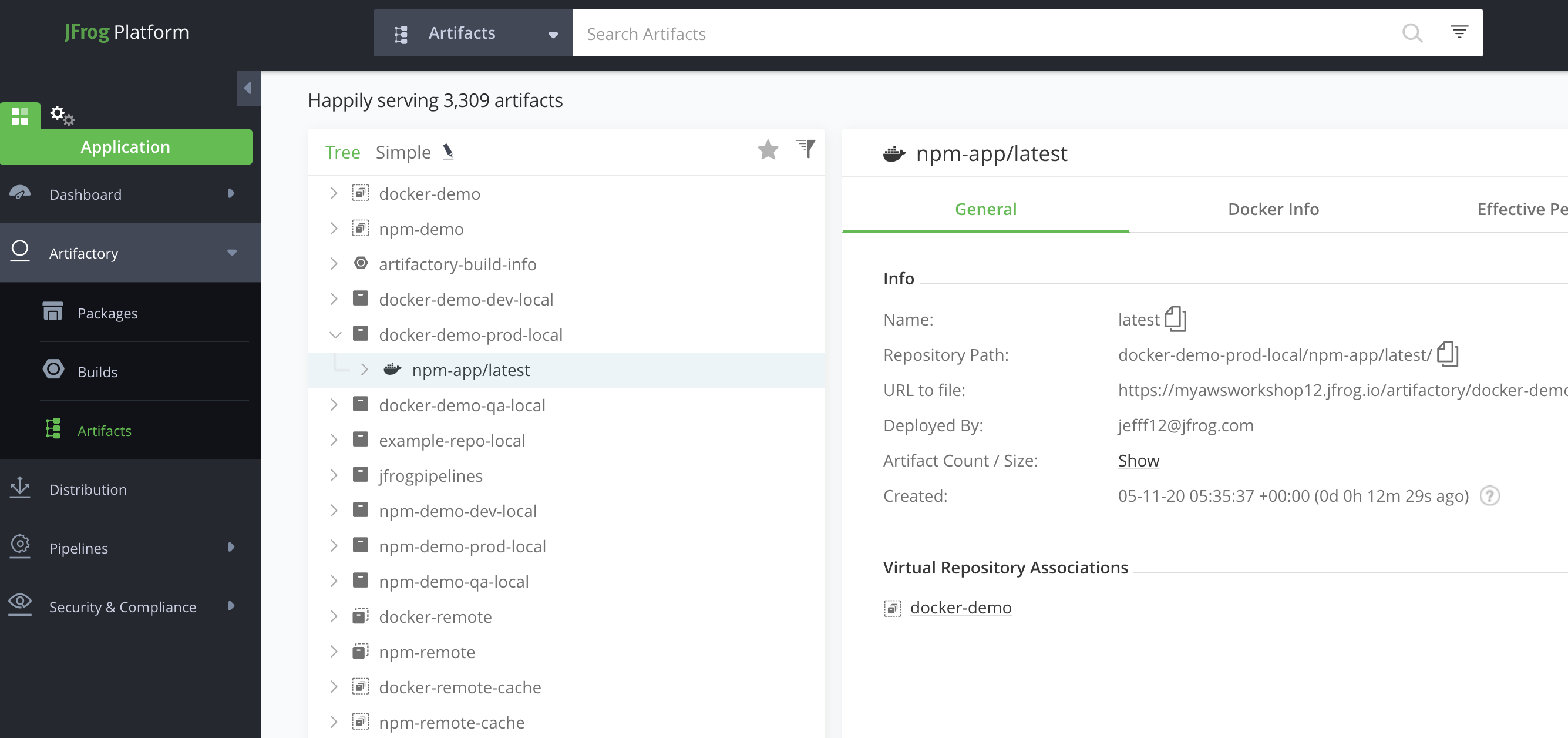Open the Effective Permissions tab
Viewport: 1568px width, 738px height.
pos(1522,209)
